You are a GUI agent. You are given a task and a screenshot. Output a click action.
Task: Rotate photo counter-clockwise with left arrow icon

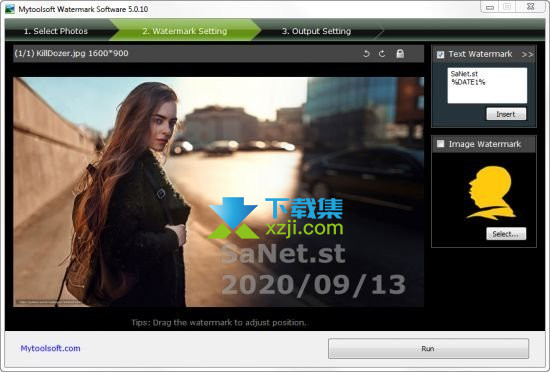pyautogui.click(x=366, y=54)
